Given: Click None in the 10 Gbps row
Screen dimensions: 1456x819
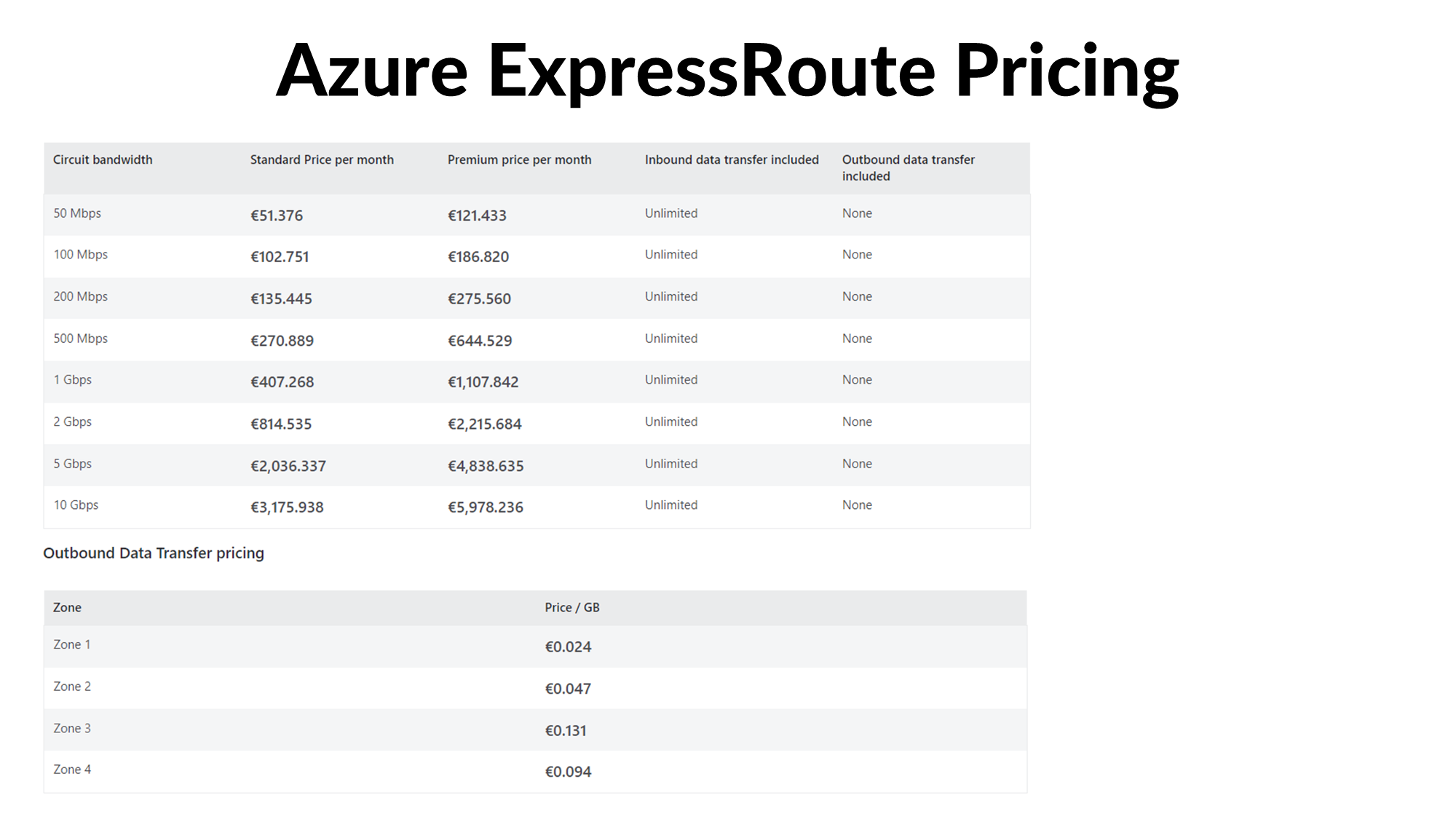Looking at the screenshot, I should click(x=857, y=505).
